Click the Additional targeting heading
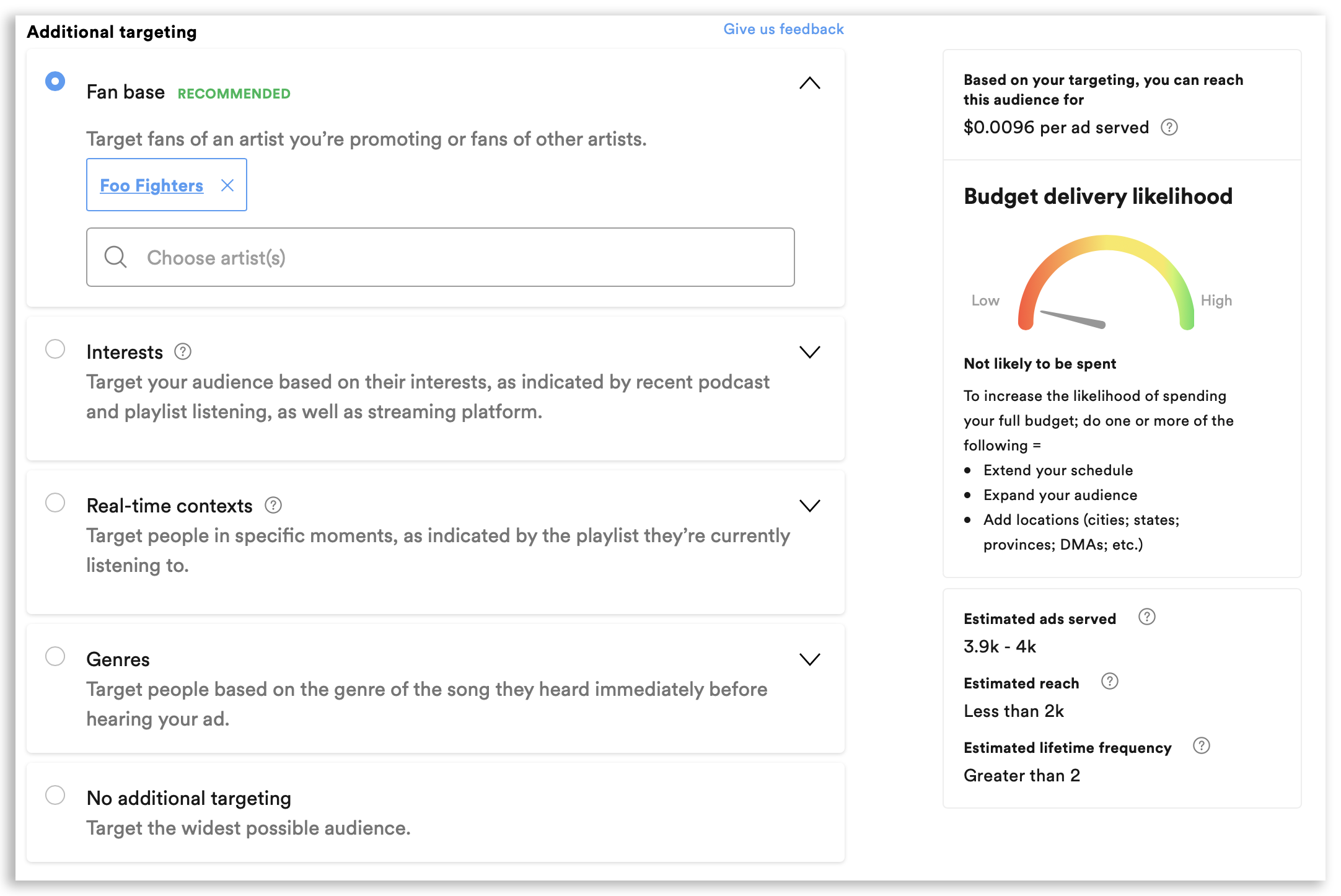The height and width of the screenshot is (896, 1341). 112,32
